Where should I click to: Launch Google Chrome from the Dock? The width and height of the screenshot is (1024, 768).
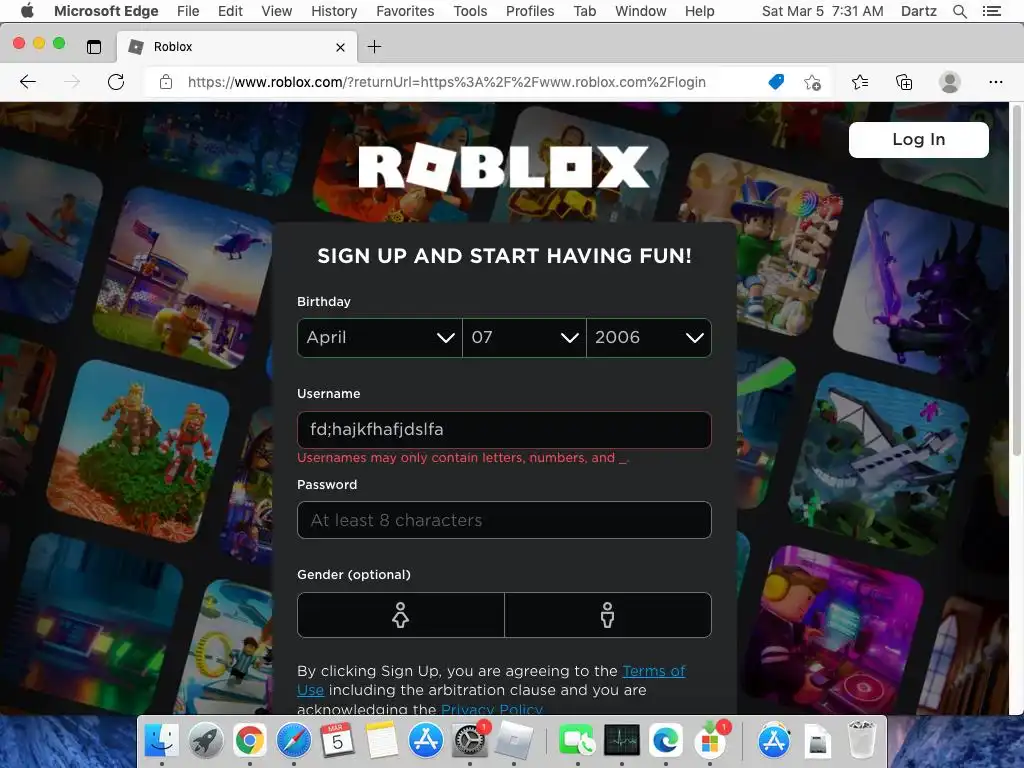(x=250, y=741)
